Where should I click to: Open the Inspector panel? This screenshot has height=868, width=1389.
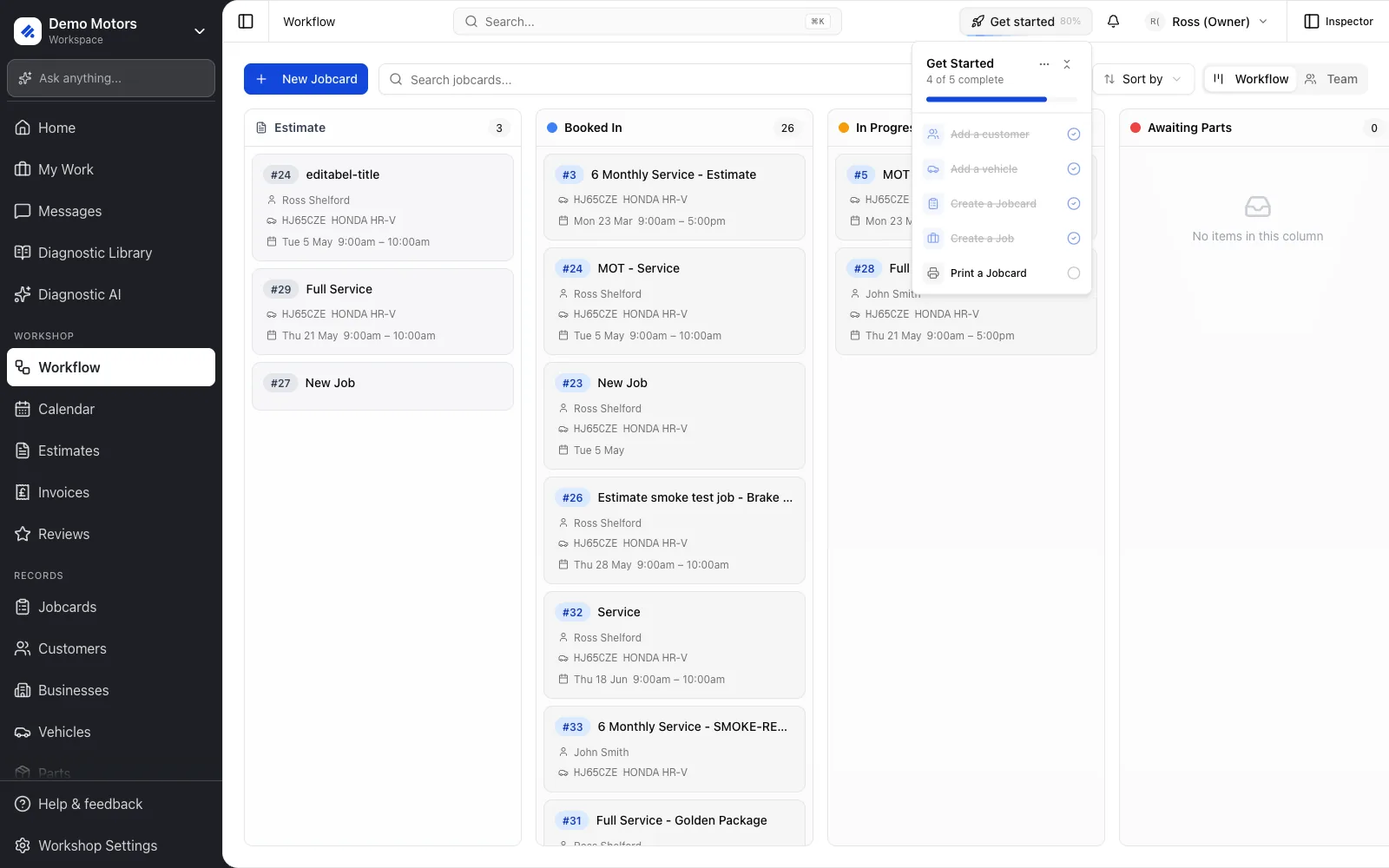1339,22
